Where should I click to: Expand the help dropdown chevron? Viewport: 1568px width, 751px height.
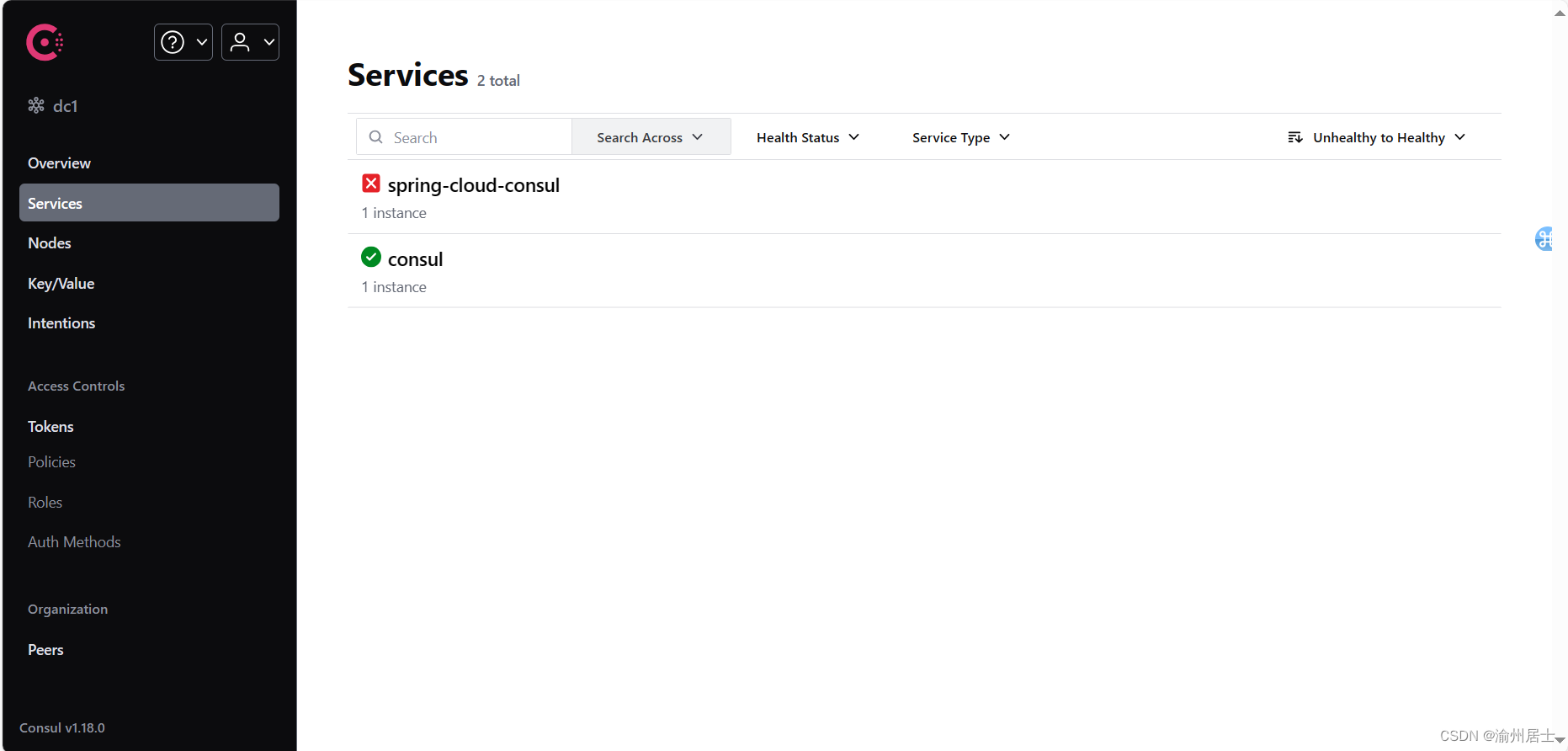(x=202, y=42)
